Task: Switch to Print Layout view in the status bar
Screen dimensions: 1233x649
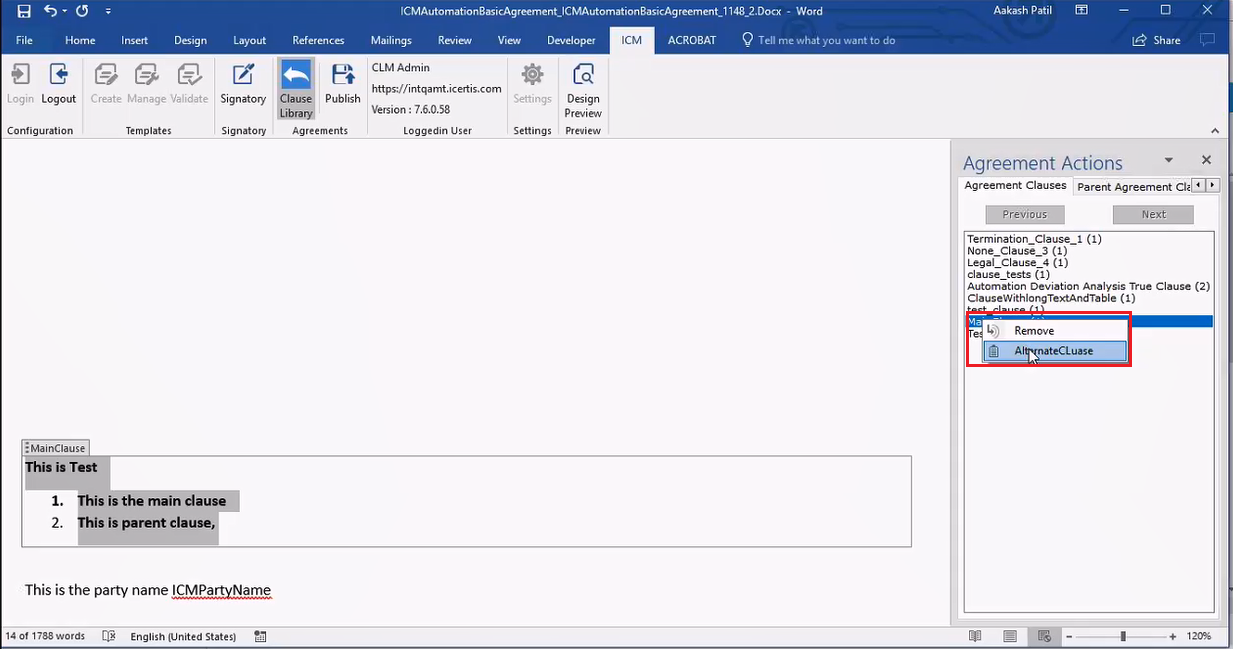Action: click(1010, 636)
